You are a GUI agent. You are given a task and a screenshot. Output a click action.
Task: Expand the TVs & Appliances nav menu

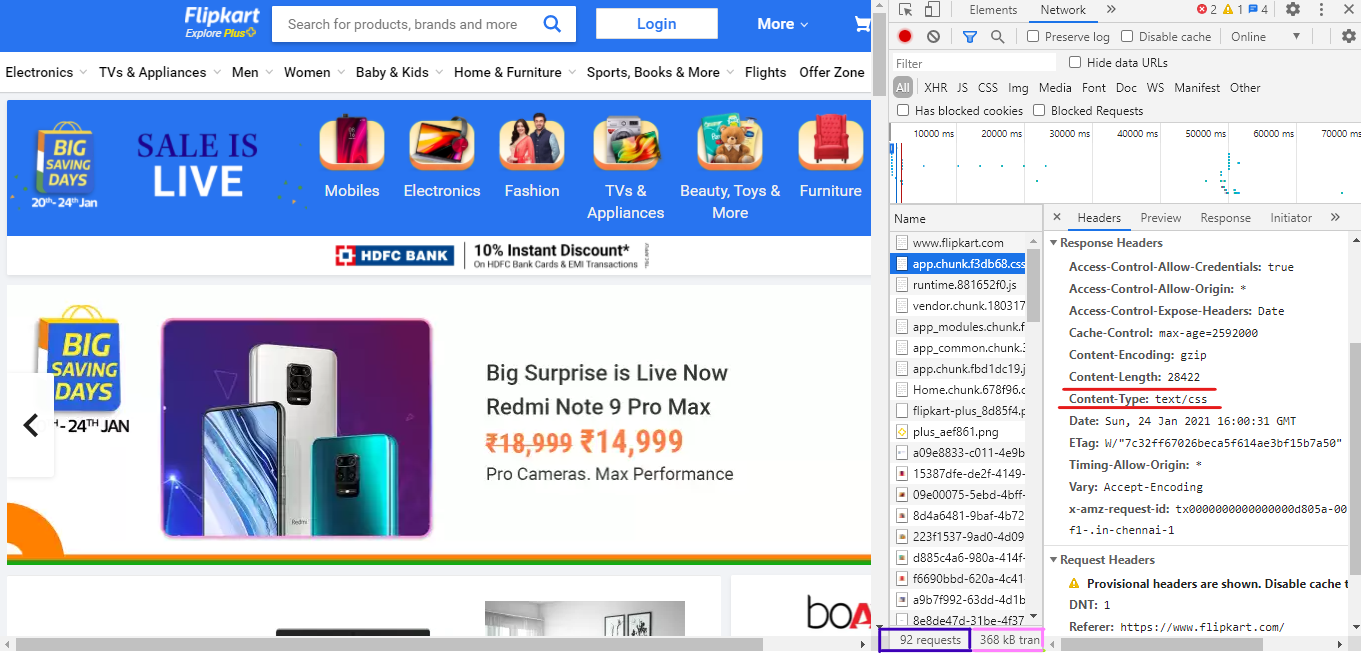(x=160, y=72)
